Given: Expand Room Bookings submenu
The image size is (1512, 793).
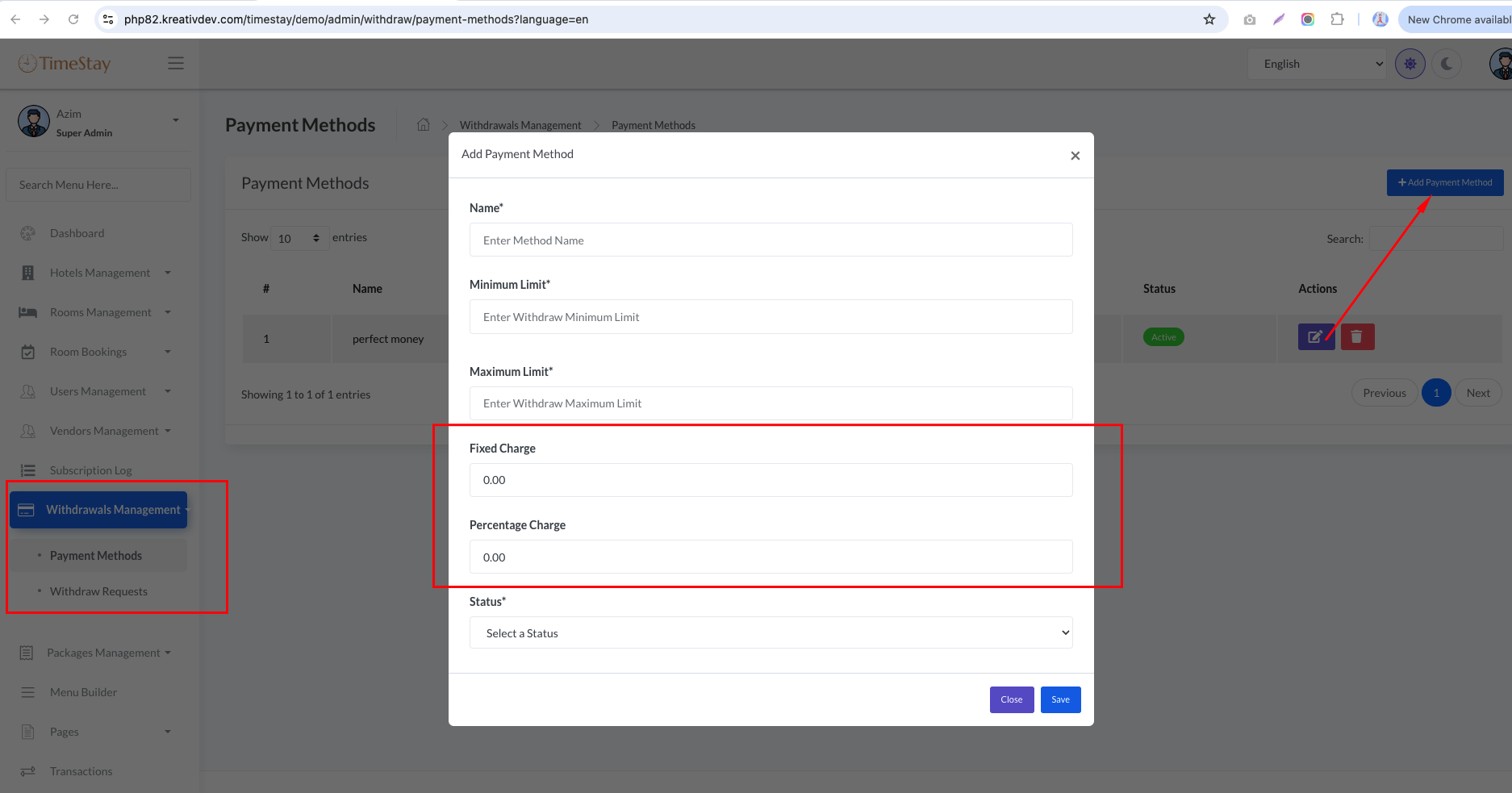Looking at the screenshot, I should point(168,352).
